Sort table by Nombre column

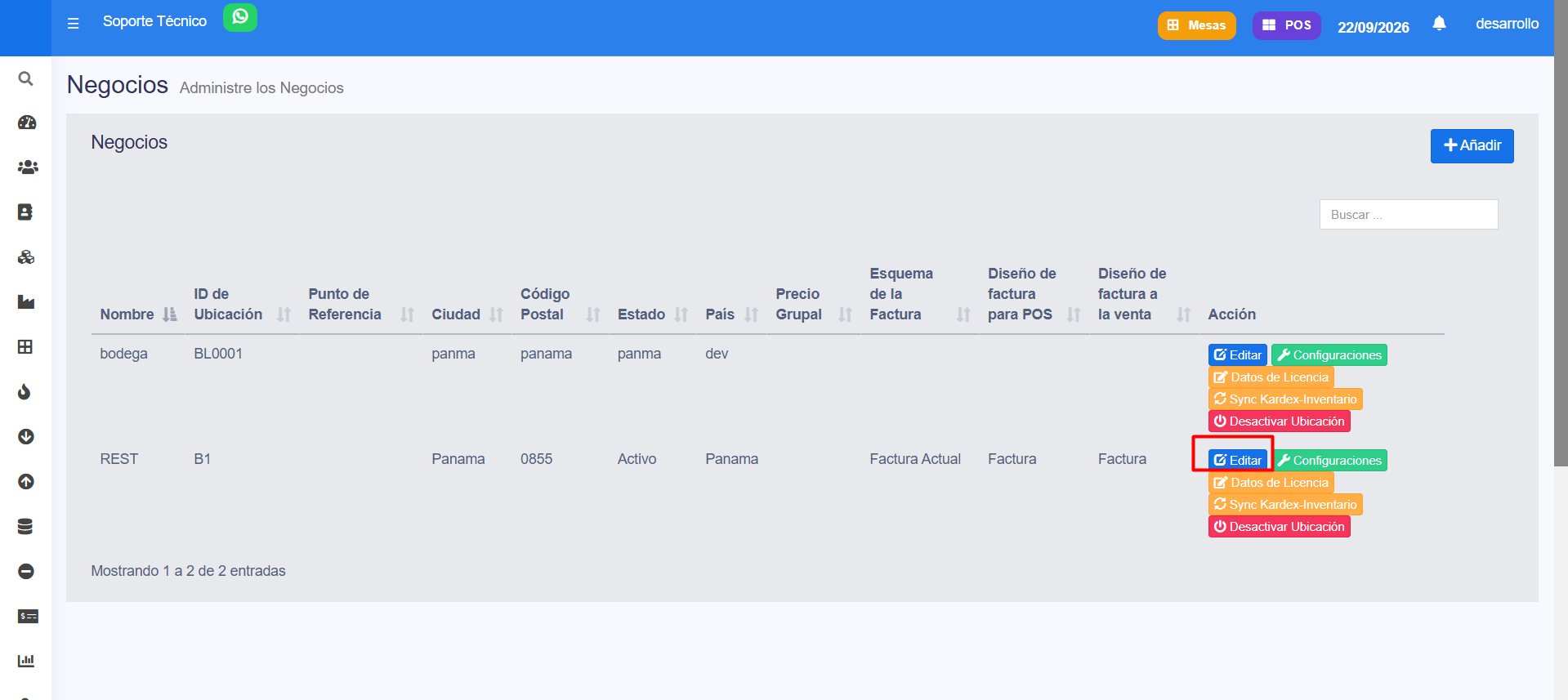pos(138,314)
